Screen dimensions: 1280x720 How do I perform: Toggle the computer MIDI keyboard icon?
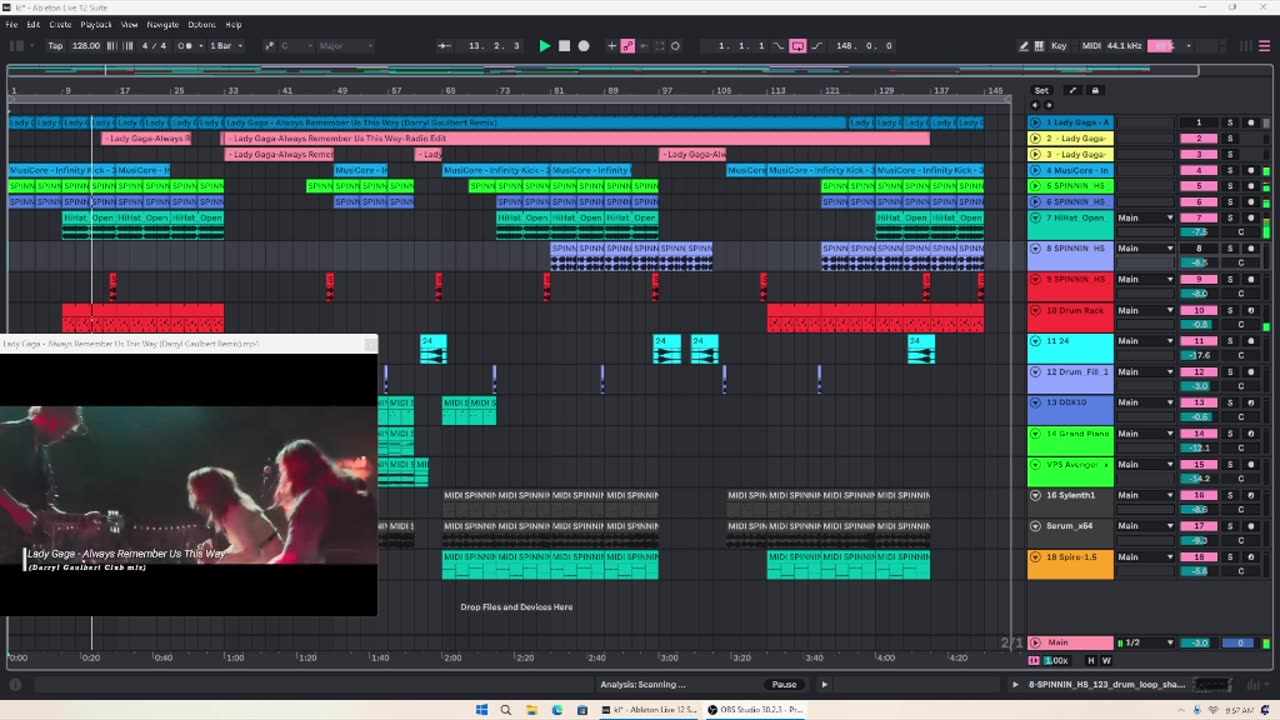[x=1039, y=46]
